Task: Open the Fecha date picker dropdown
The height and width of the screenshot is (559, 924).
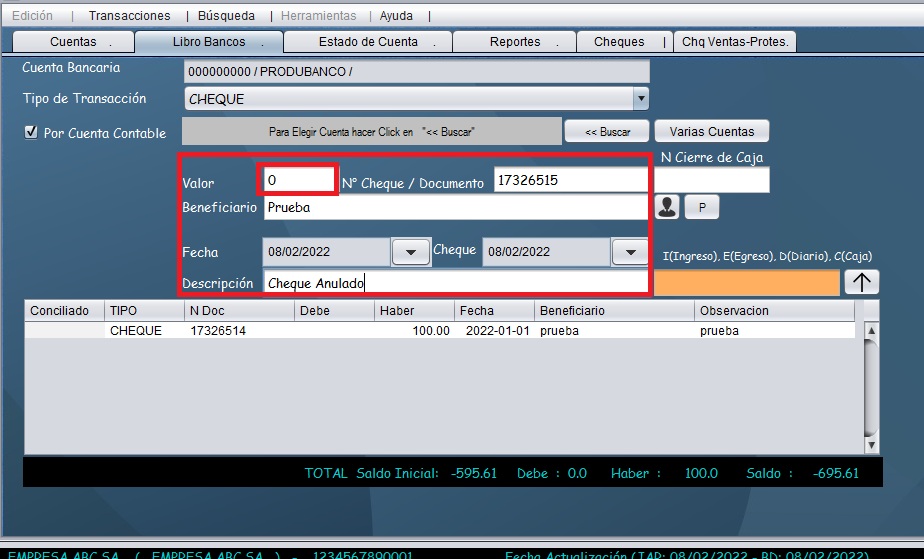Action: (411, 252)
